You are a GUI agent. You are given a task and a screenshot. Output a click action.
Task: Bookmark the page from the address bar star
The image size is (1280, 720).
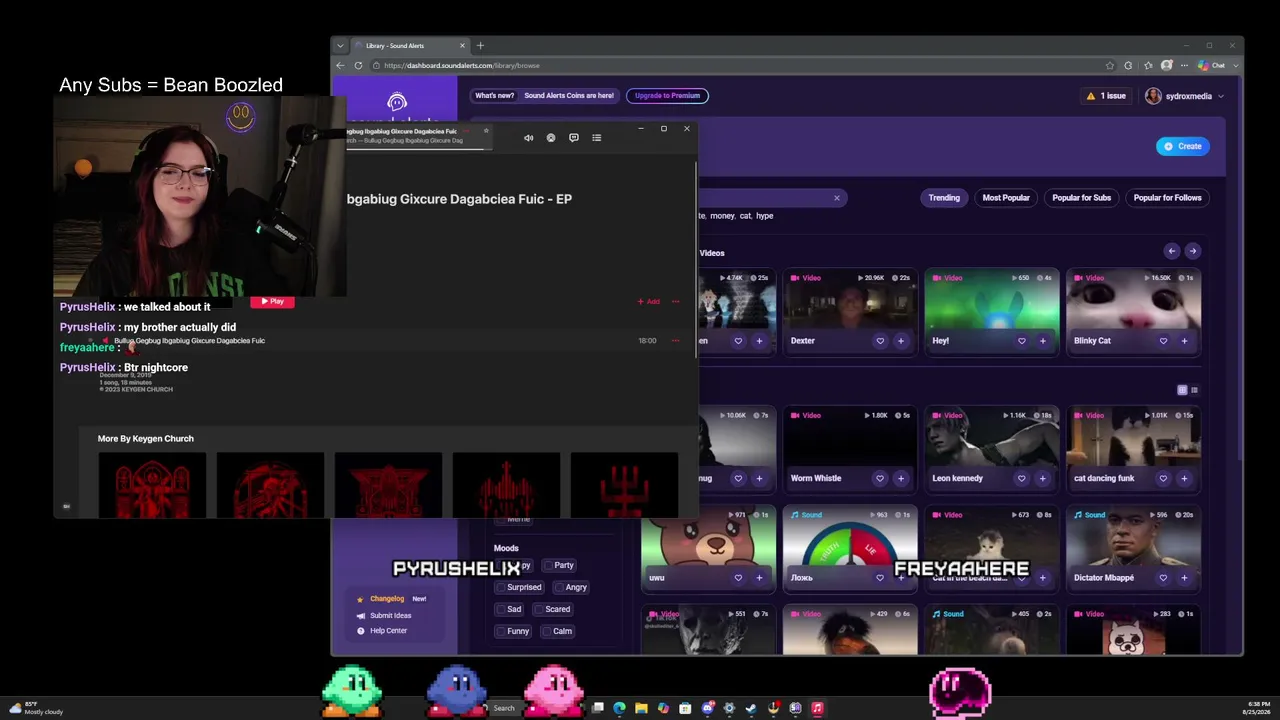click(x=1110, y=66)
